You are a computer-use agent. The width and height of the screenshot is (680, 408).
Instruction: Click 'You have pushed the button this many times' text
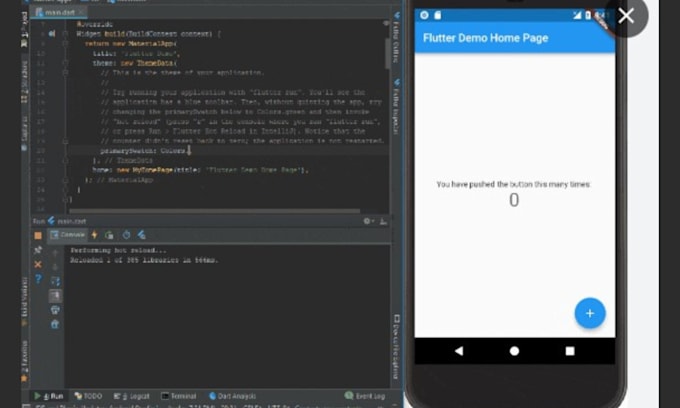tap(513, 184)
